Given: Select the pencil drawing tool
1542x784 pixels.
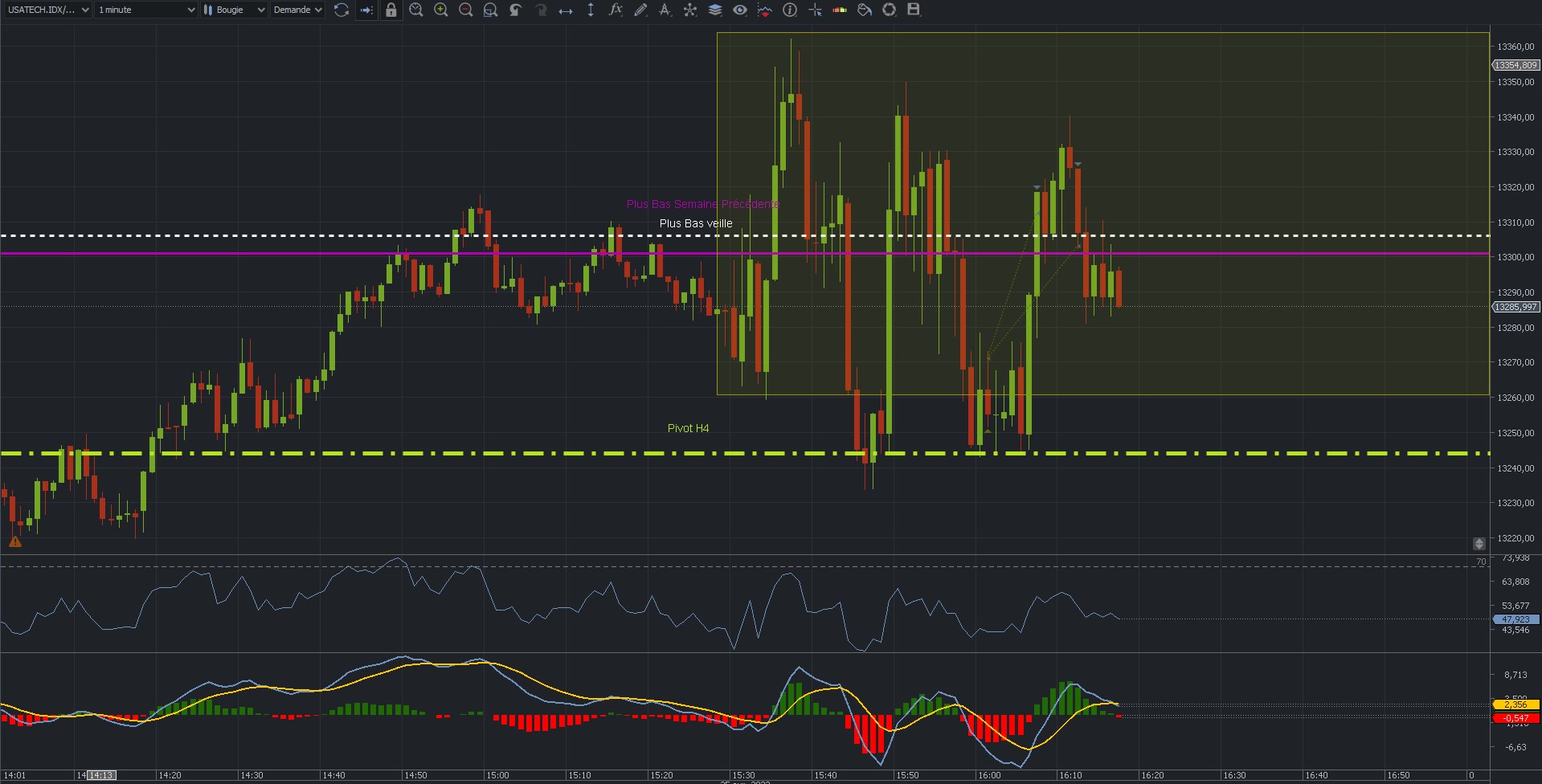Looking at the screenshot, I should [x=640, y=10].
